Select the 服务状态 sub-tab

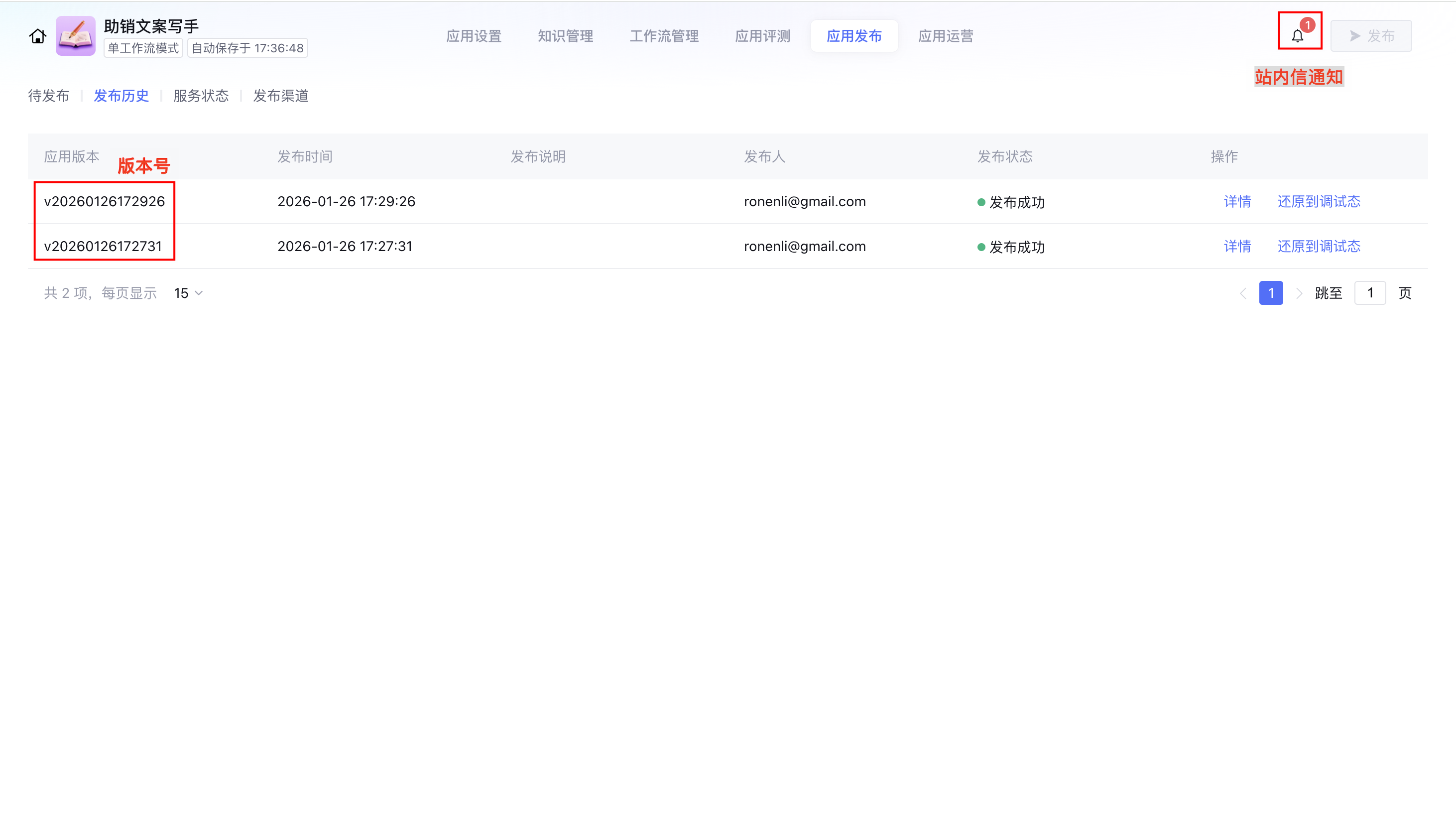201,96
